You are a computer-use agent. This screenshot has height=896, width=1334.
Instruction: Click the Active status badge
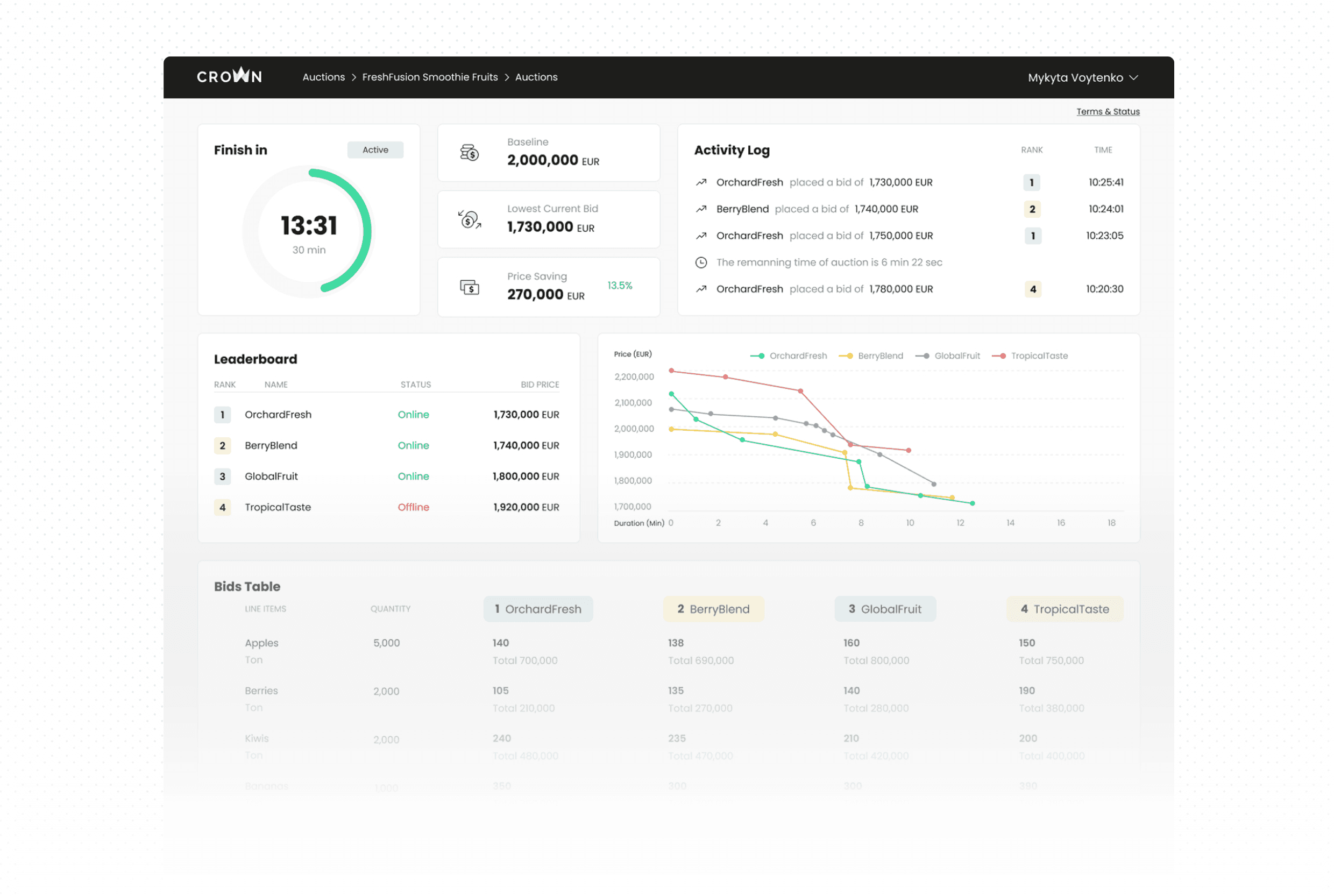click(375, 150)
